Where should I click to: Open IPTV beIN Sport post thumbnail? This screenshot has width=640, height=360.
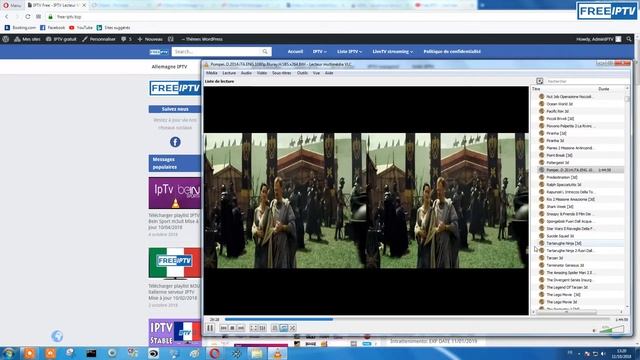click(x=175, y=193)
